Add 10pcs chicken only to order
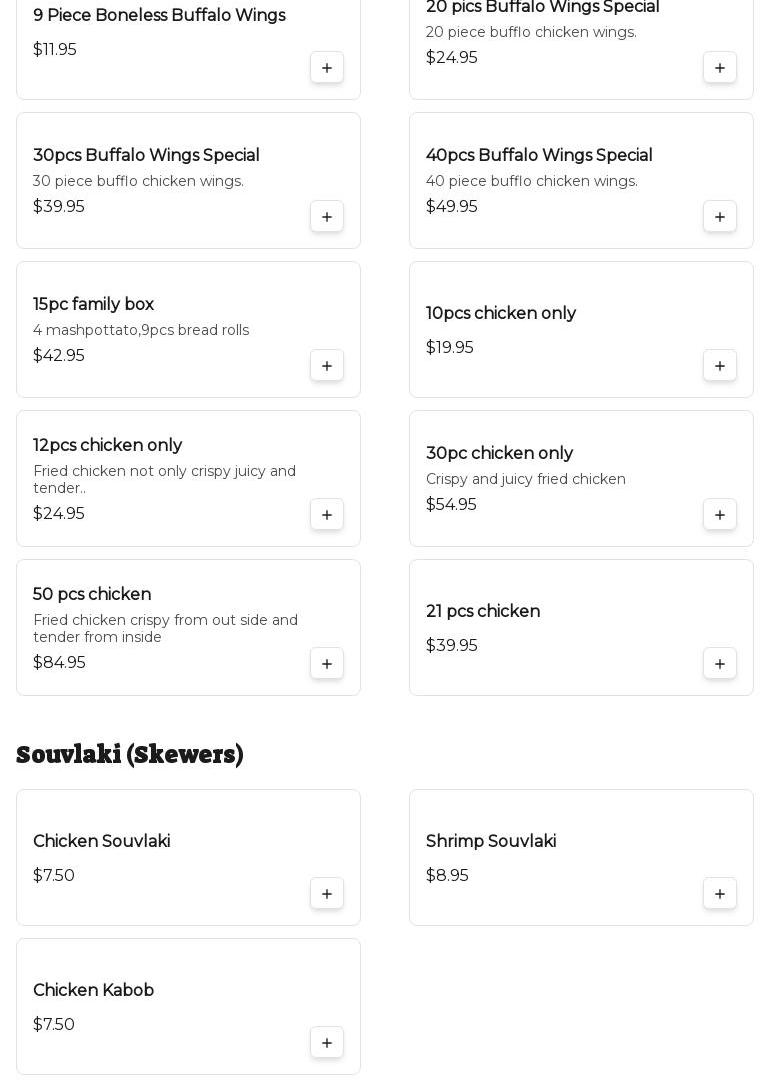 720,366
